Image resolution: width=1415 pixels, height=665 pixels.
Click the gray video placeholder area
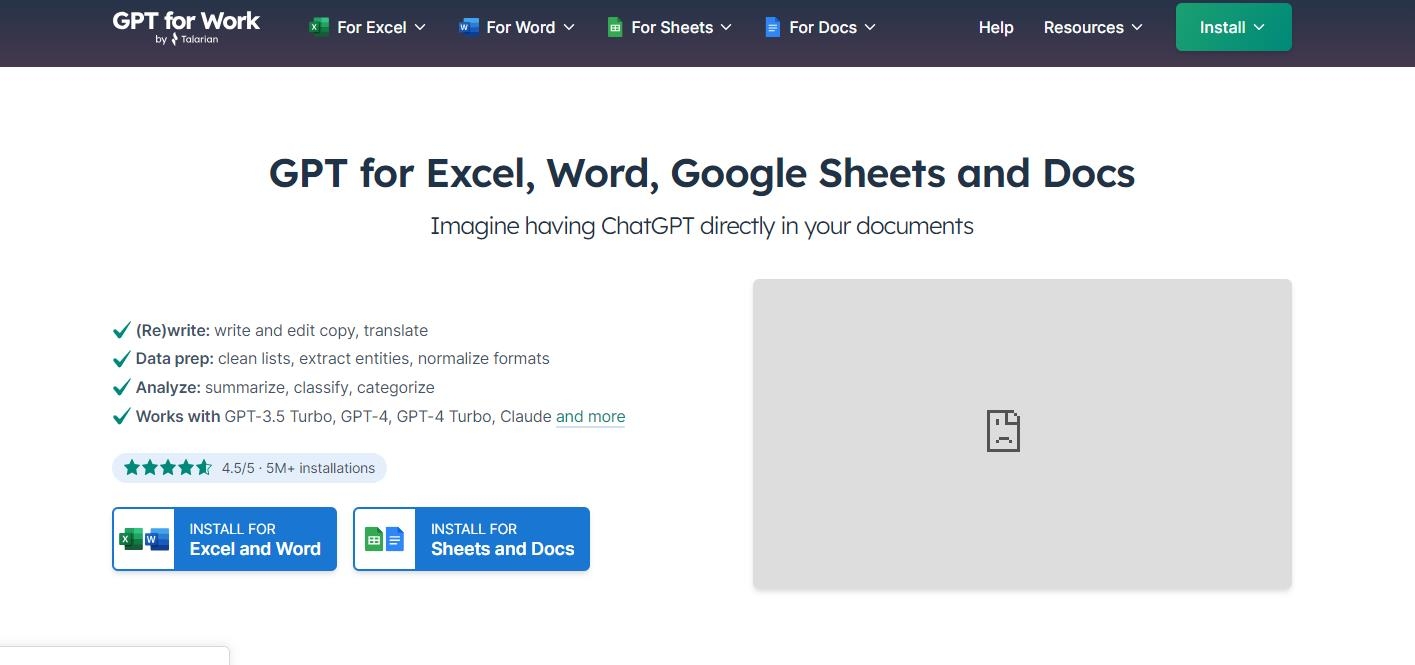point(1022,433)
